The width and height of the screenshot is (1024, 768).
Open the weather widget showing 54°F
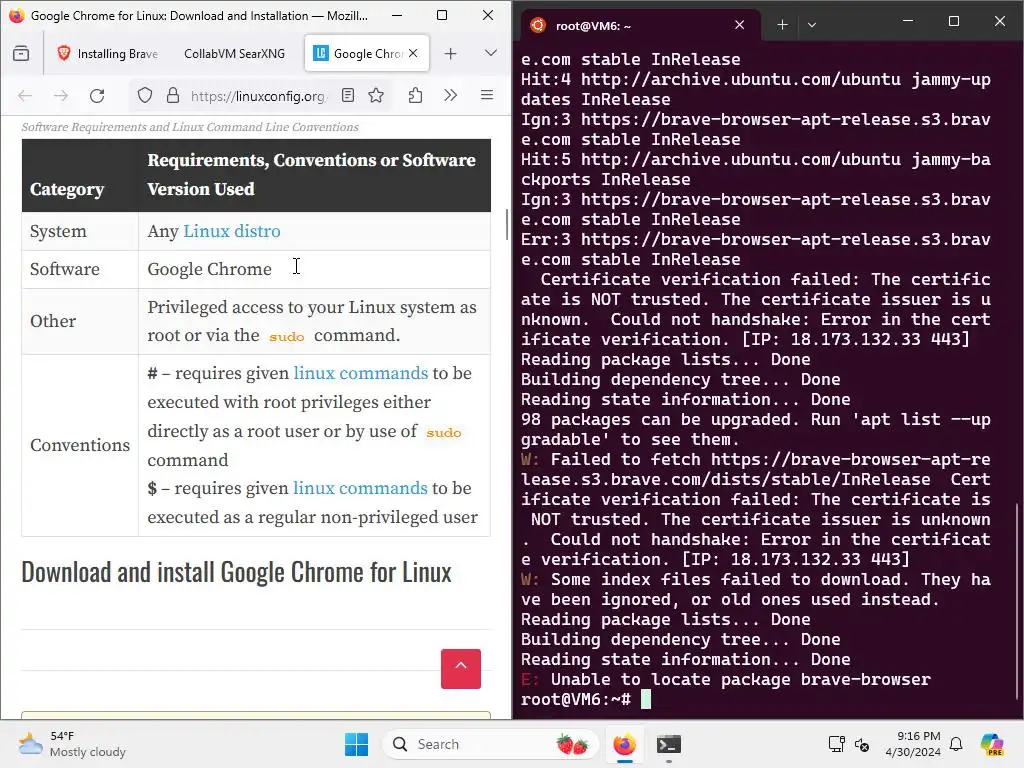pos(72,744)
